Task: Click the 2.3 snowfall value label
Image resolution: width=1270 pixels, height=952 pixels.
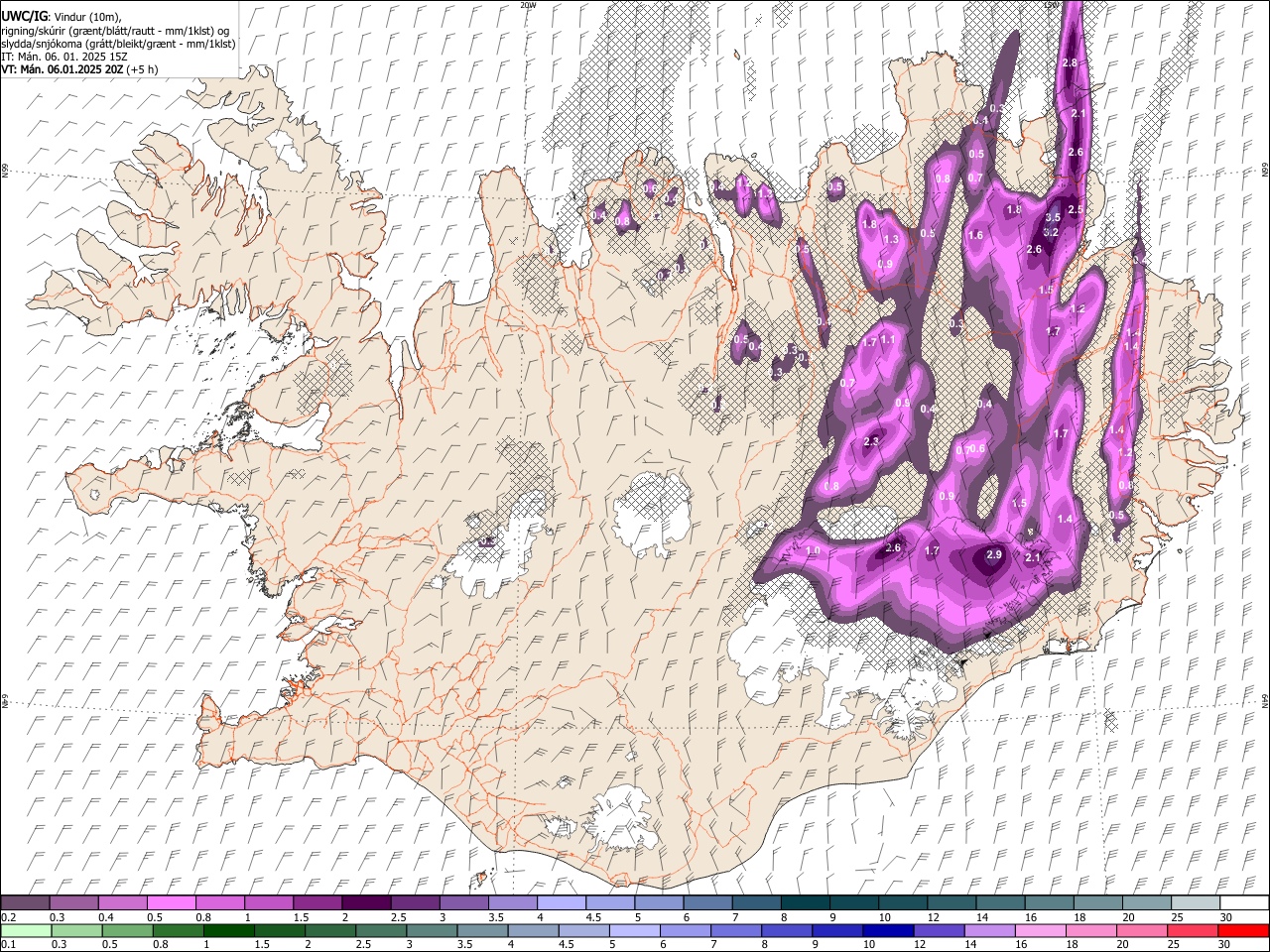Action: 871,441
